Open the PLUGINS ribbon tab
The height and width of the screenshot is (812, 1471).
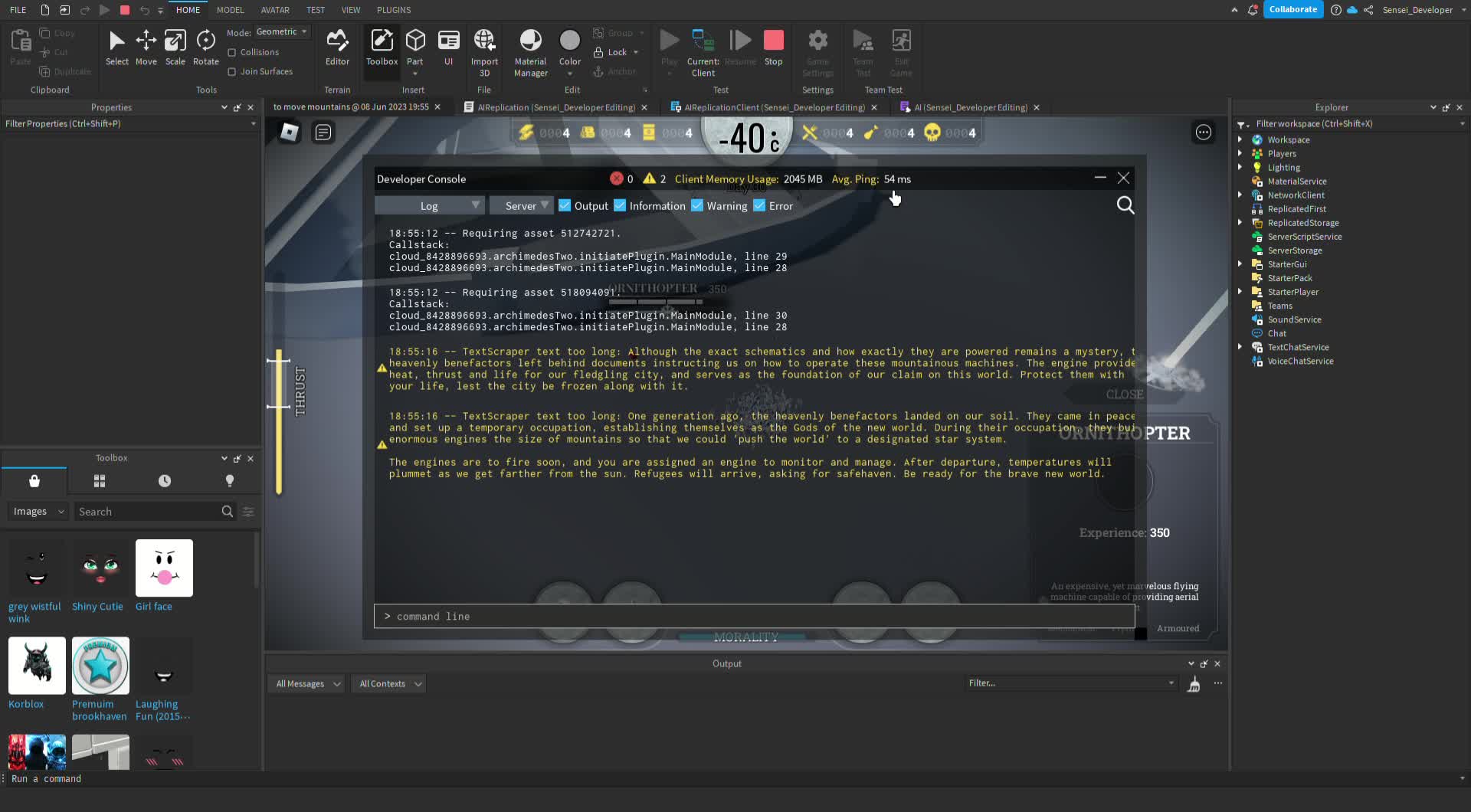tap(394, 10)
